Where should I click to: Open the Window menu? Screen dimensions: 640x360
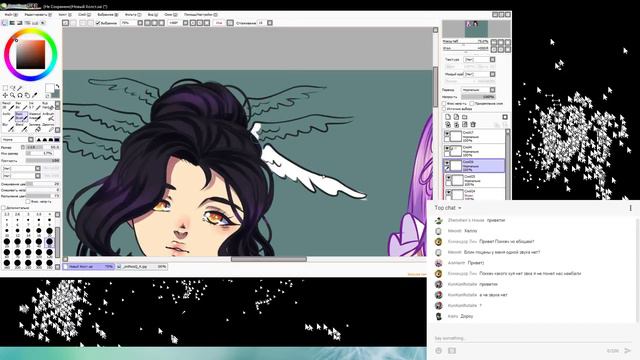coord(171,15)
